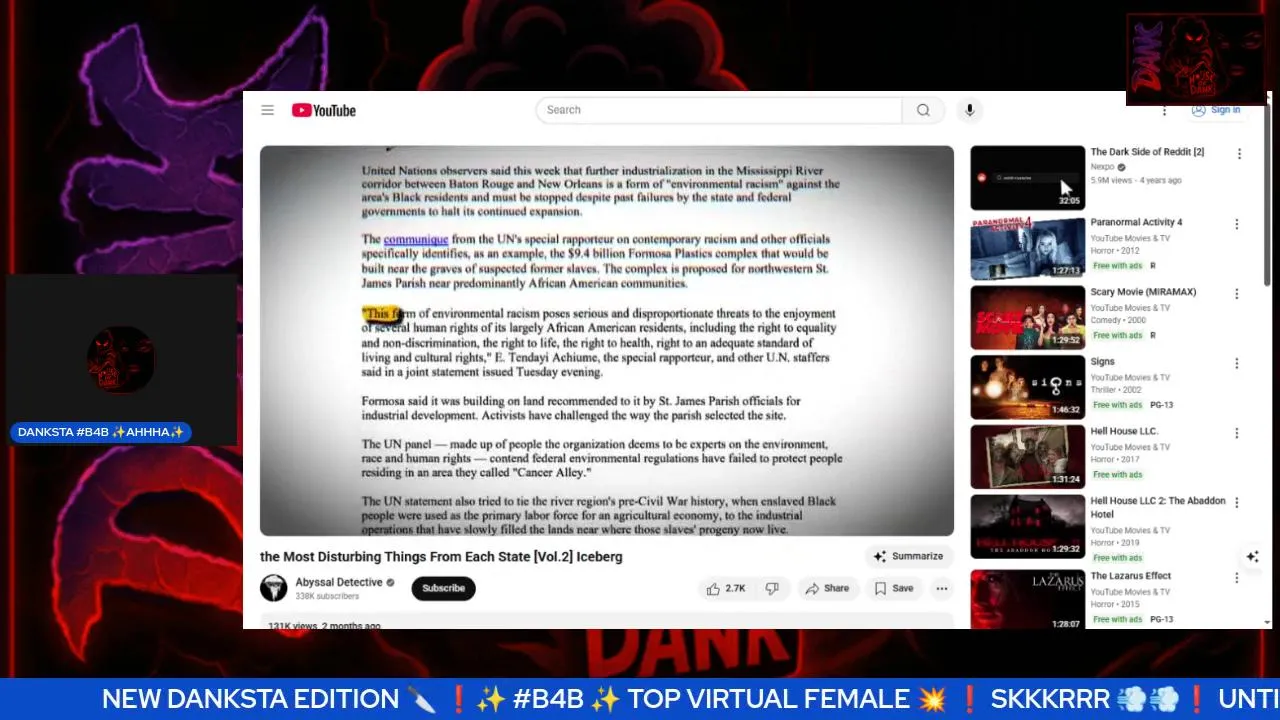1280x720 pixels.
Task: Open The Dark Side of Reddit thumbnail
Action: click(1027, 178)
